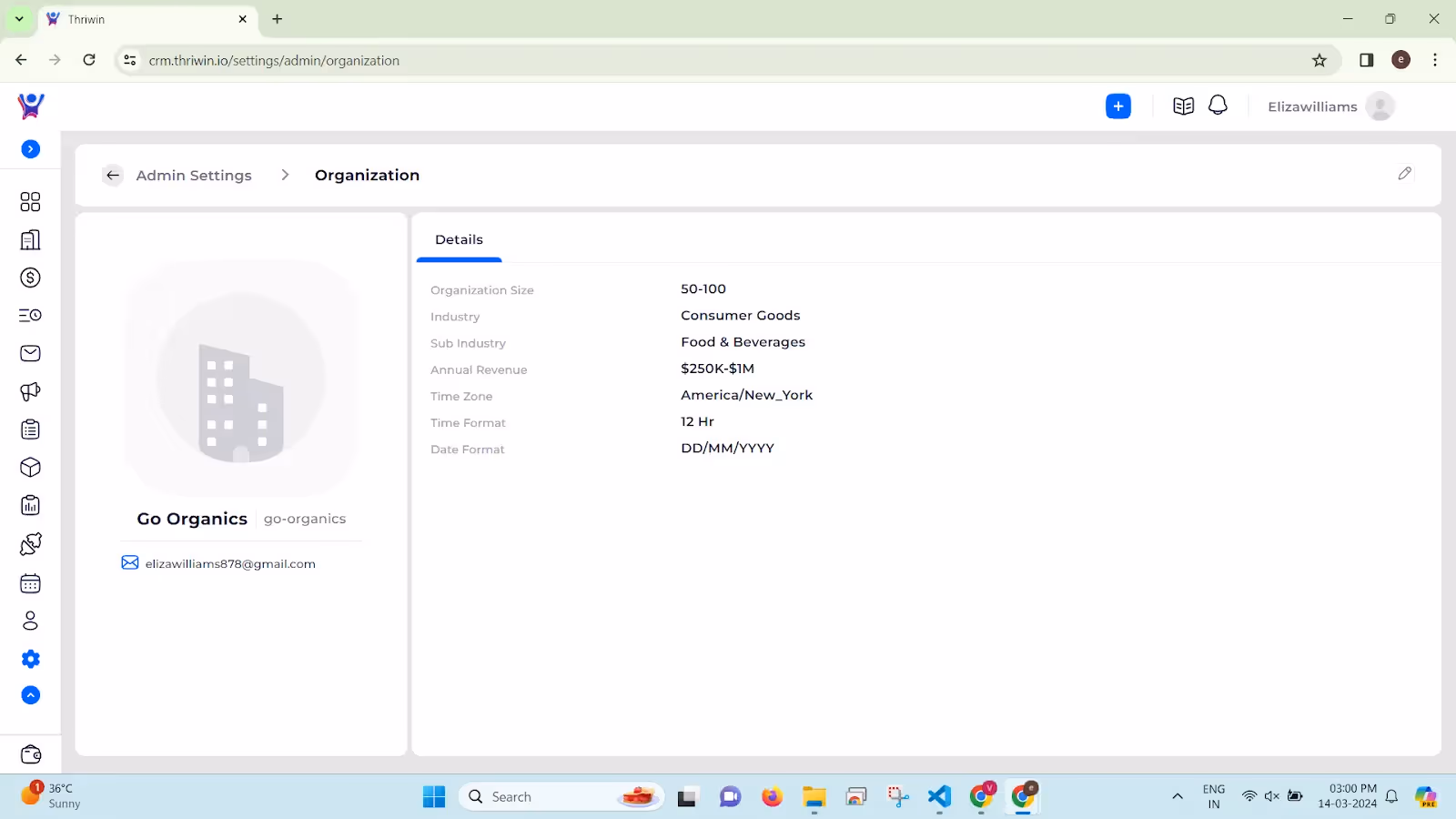
Task: Click the $250K-$1M annual revenue value
Action: [717, 369]
